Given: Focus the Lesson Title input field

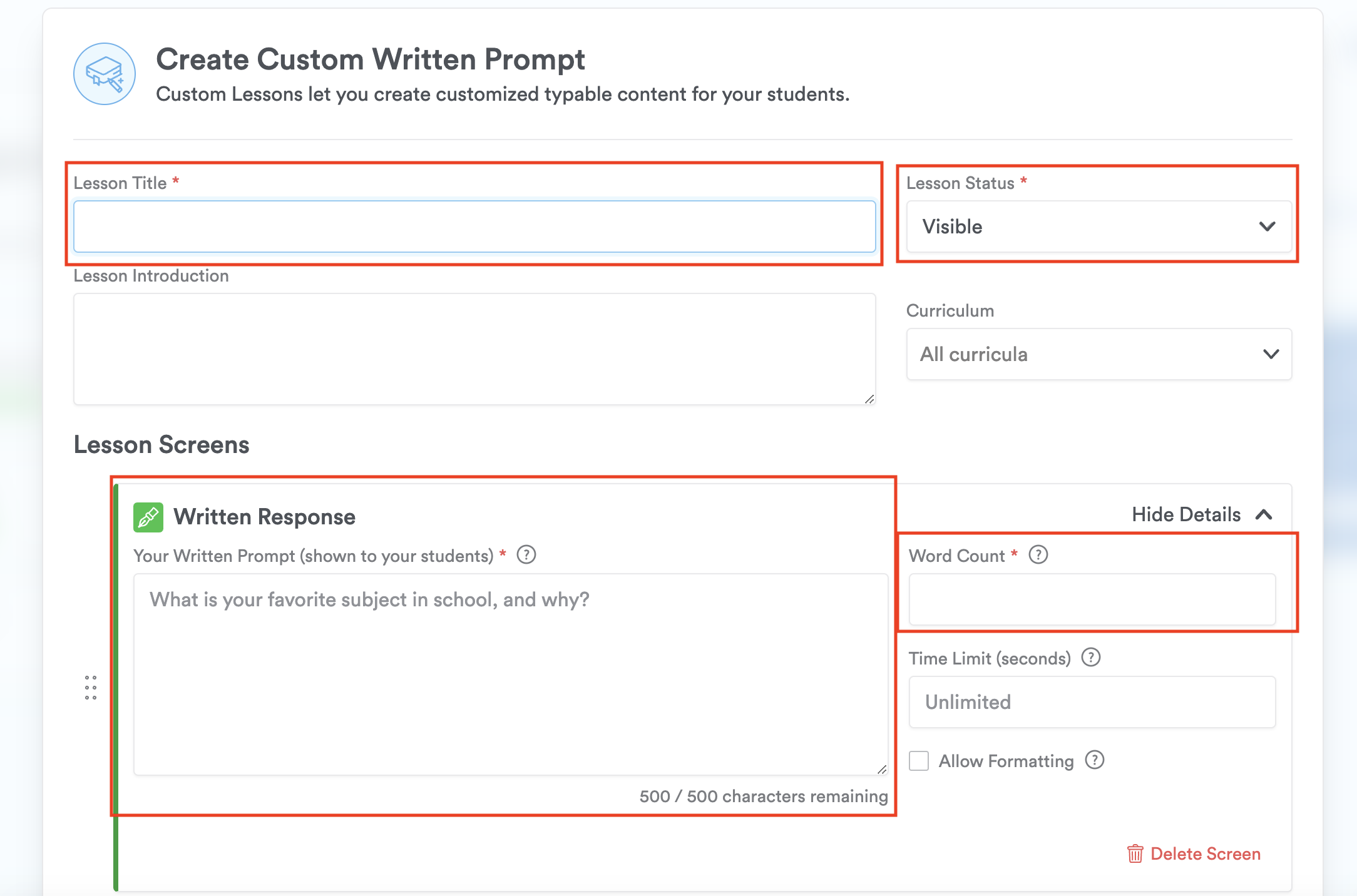Looking at the screenshot, I should coord(474,227).
